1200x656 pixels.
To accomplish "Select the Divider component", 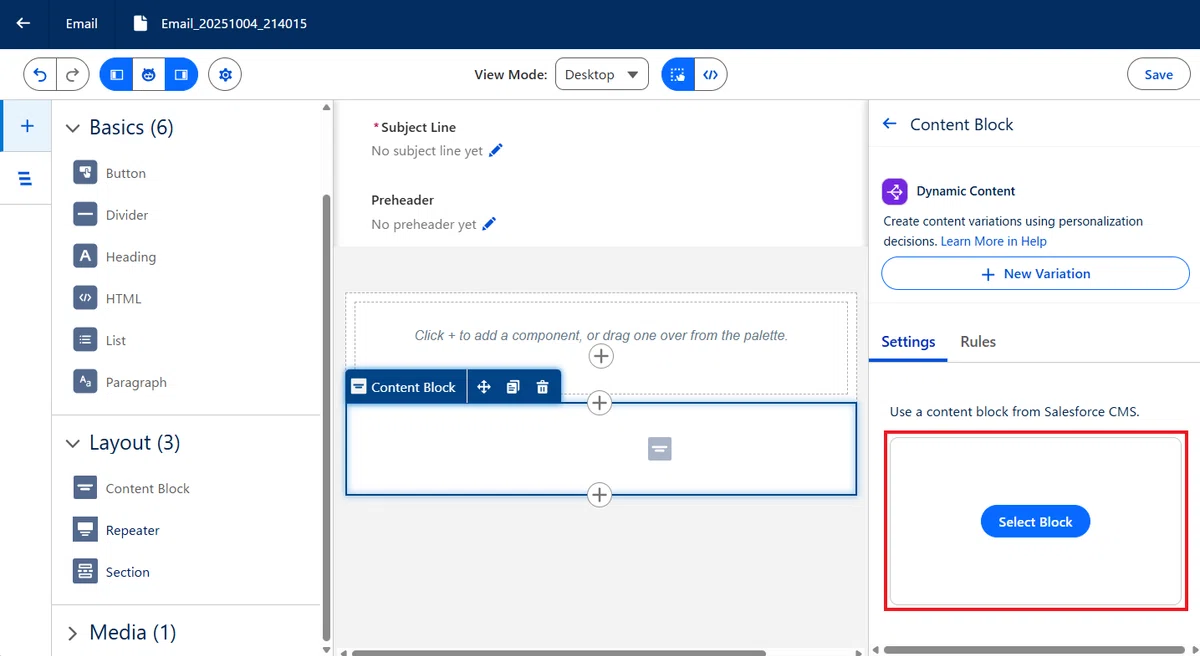I will pyautogui.click(x=111, y=215).
